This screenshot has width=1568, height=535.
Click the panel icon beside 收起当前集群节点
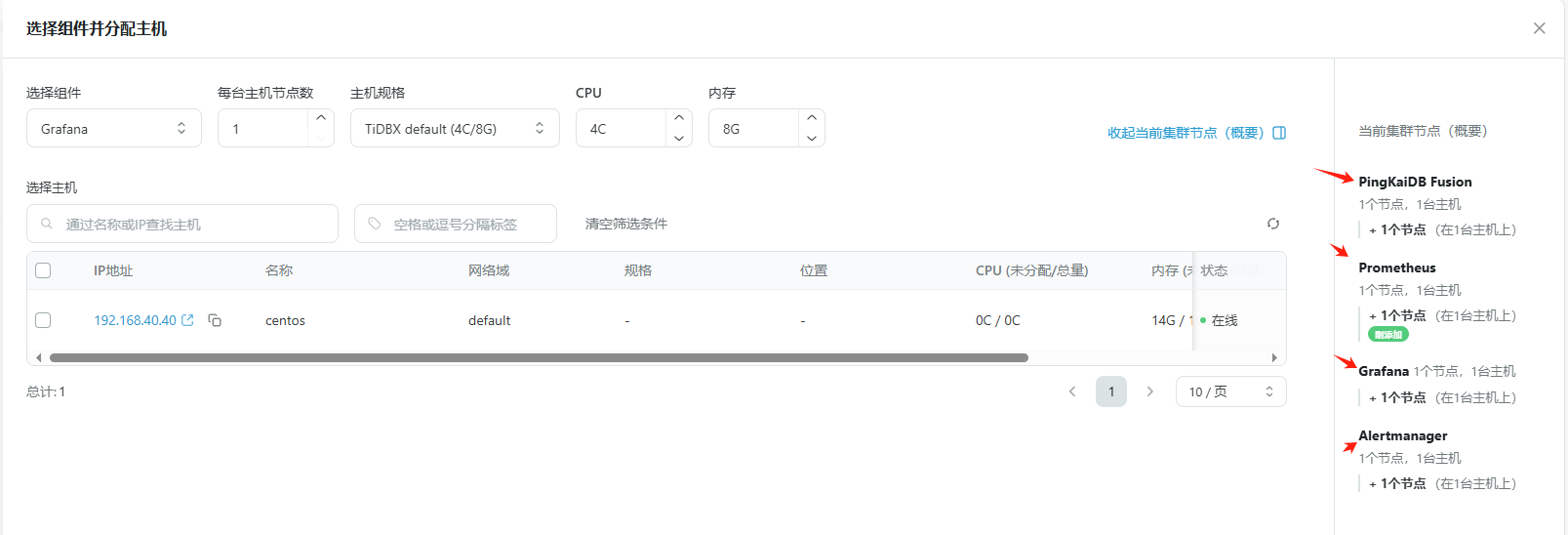click(x=1279, y=133)
